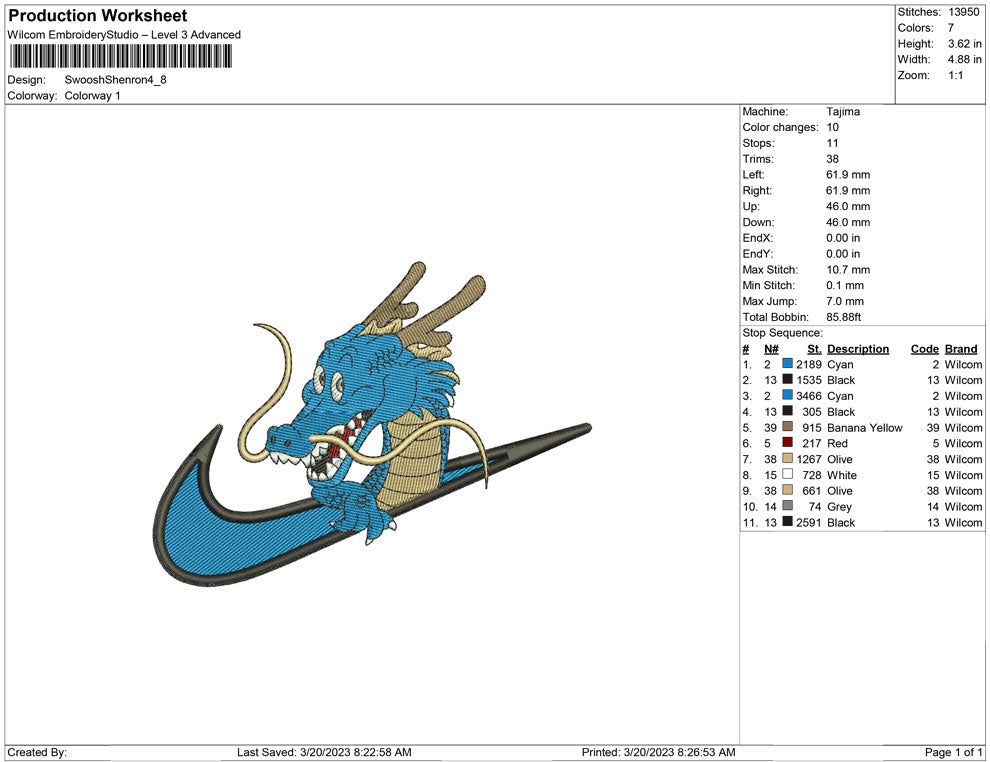
Task: Click the 'Grey' description in stop 10
Action: click(x=839, y=506)
